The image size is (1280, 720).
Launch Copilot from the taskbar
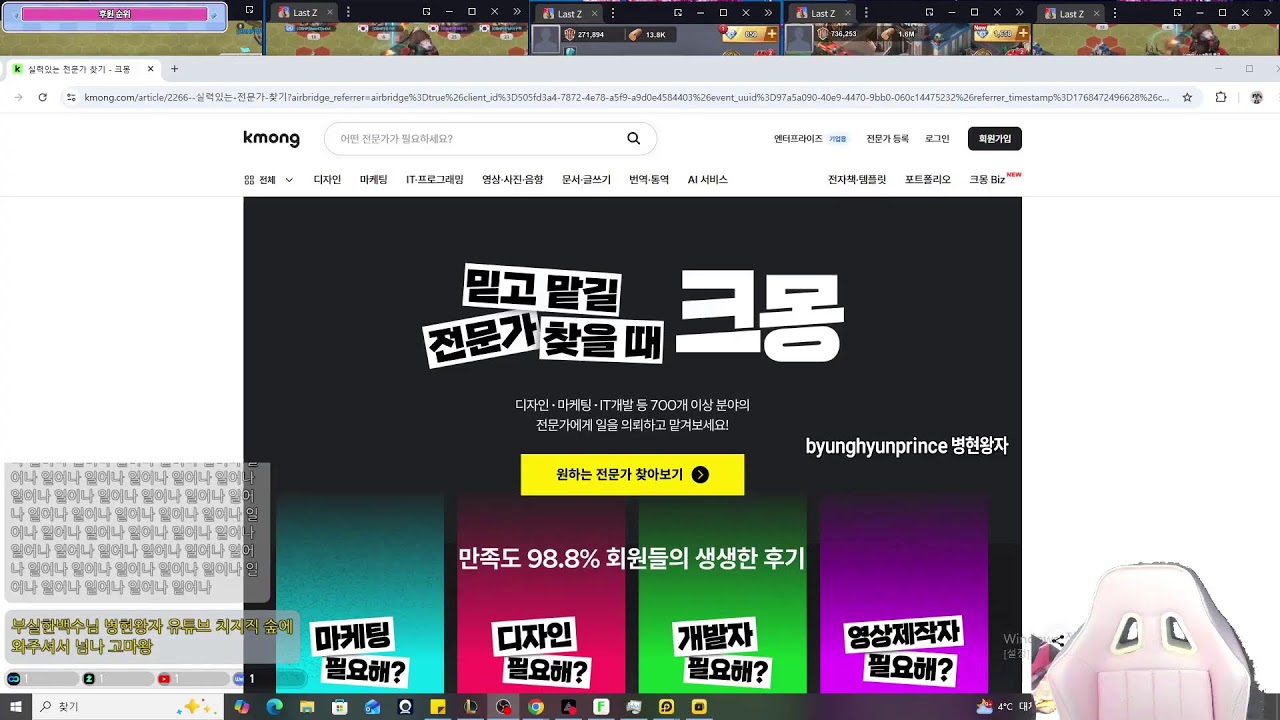(241, 707)
